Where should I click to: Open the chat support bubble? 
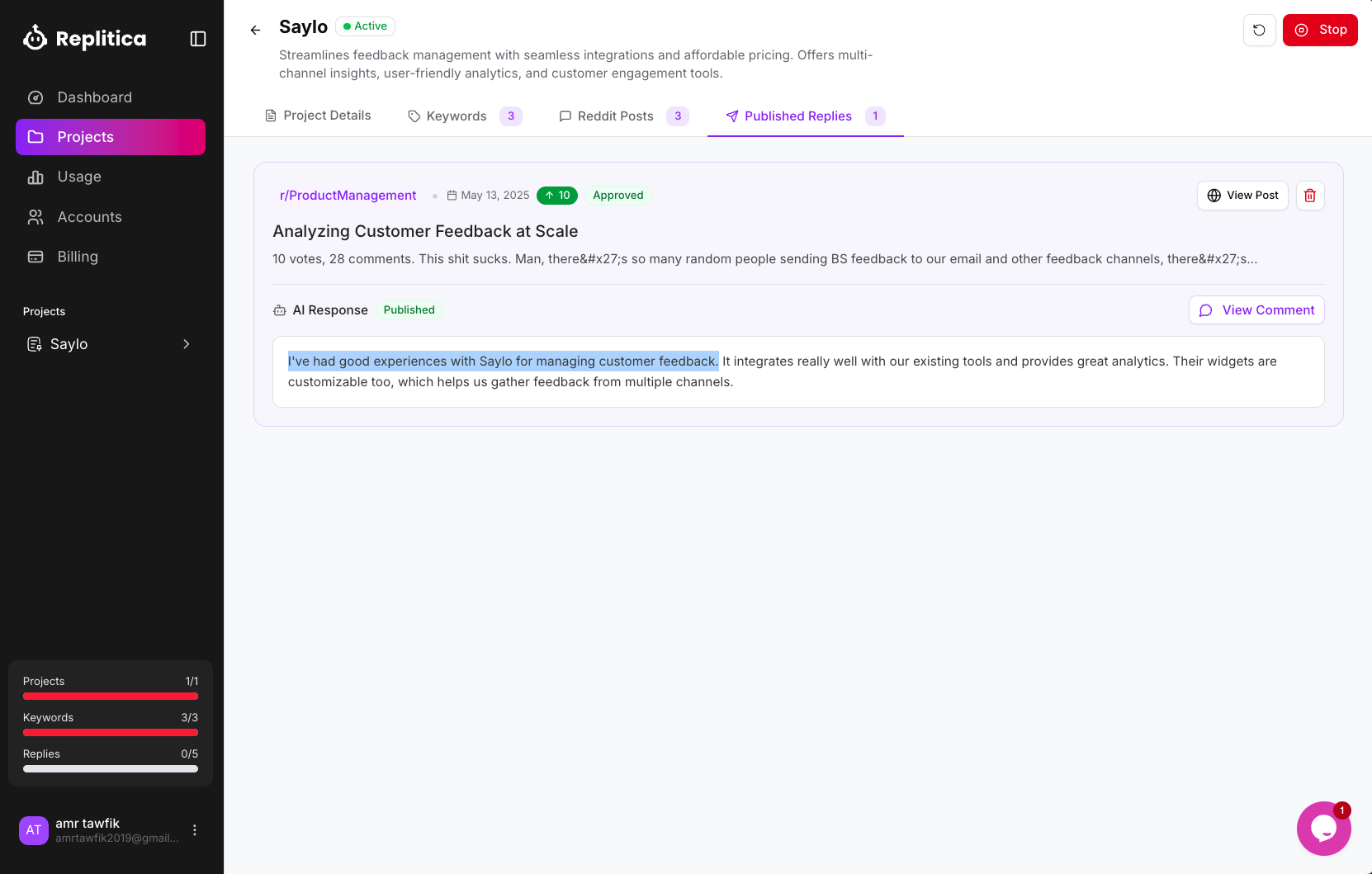1324,828
